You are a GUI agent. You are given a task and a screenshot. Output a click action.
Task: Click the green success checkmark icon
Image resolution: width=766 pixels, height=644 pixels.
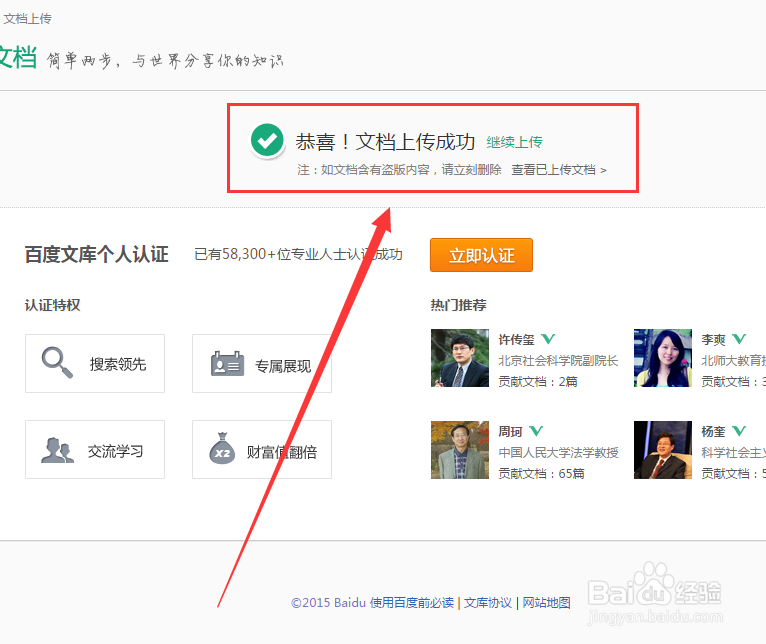point(267,140)
